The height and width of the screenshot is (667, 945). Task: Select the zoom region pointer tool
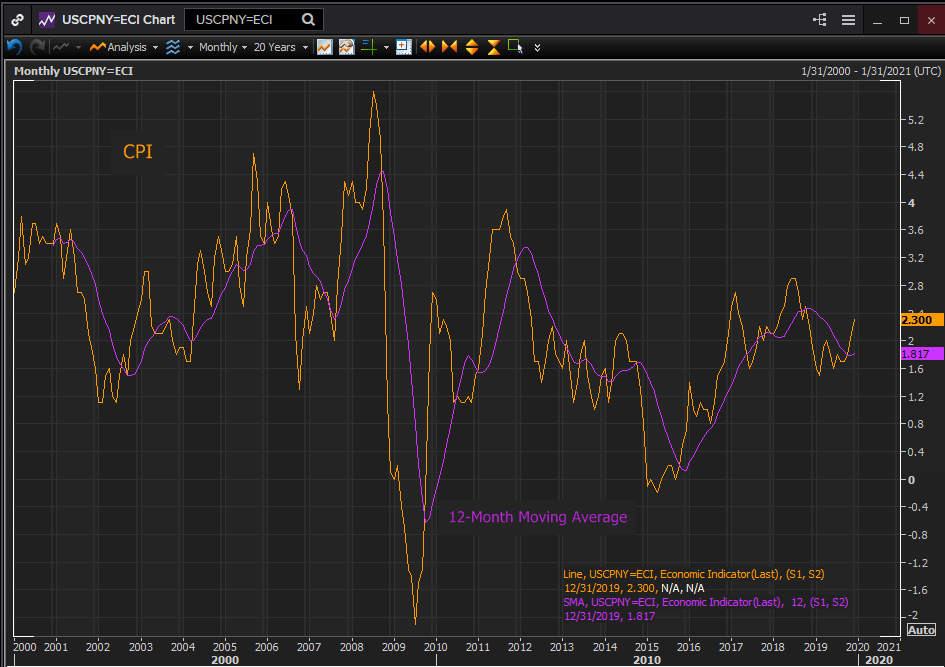pos(515,46)
